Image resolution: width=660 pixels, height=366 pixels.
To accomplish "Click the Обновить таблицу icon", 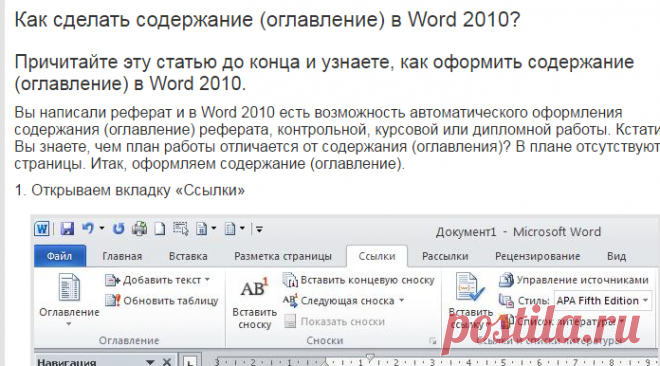I will click(x=112, y=300).
